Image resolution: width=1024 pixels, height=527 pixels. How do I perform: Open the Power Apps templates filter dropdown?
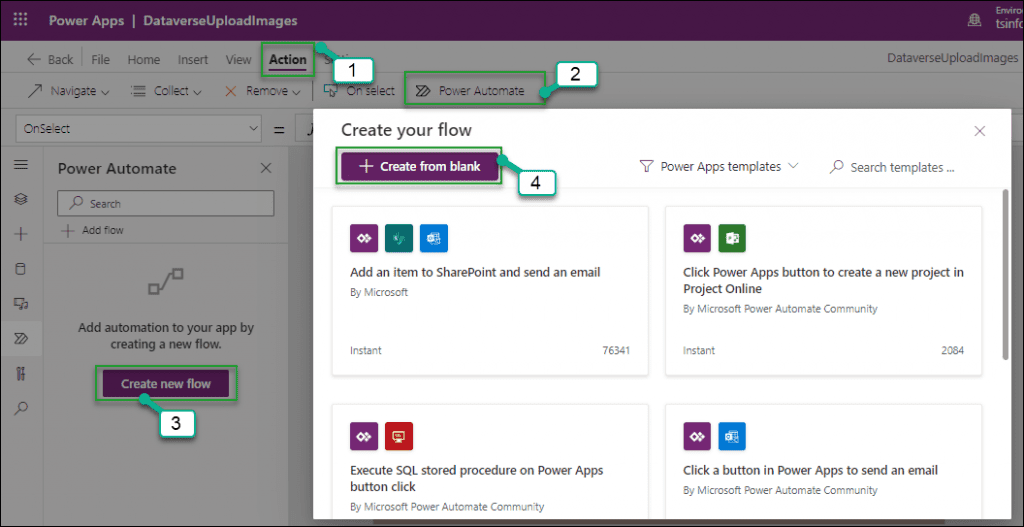click(x=719, y=167)
